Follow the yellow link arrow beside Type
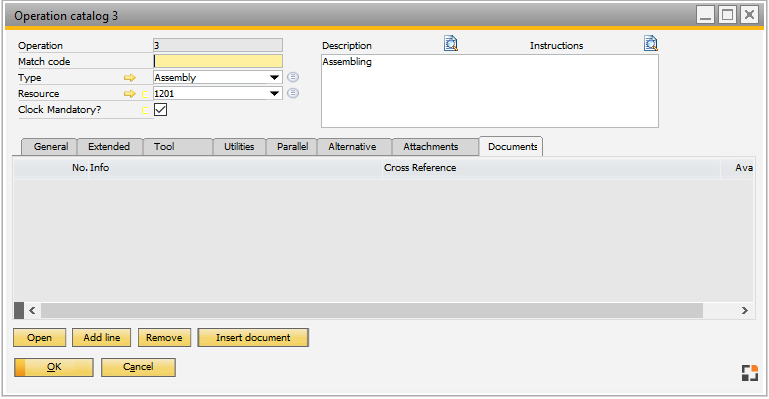This screenshot has height=399, width=769. click(129, 77)
